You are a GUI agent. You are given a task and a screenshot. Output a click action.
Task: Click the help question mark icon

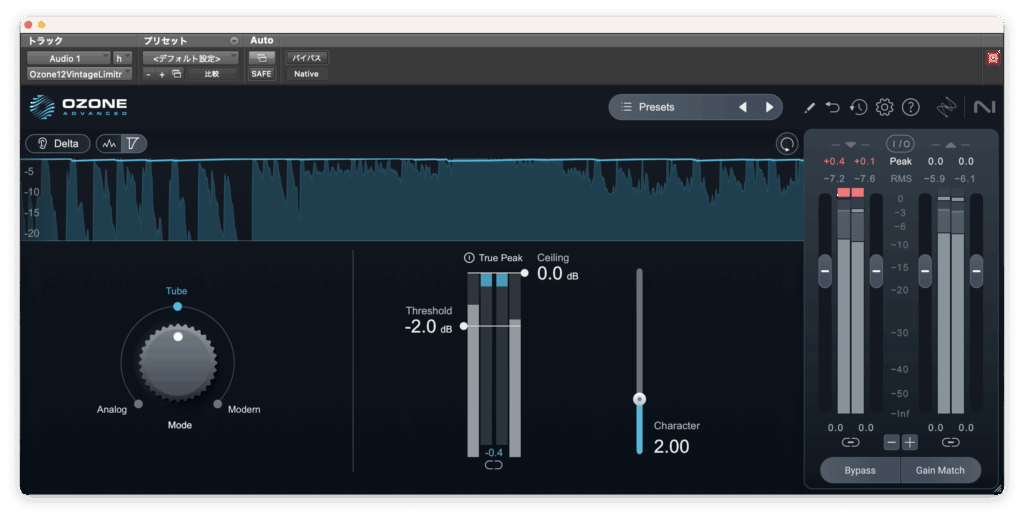910,107
